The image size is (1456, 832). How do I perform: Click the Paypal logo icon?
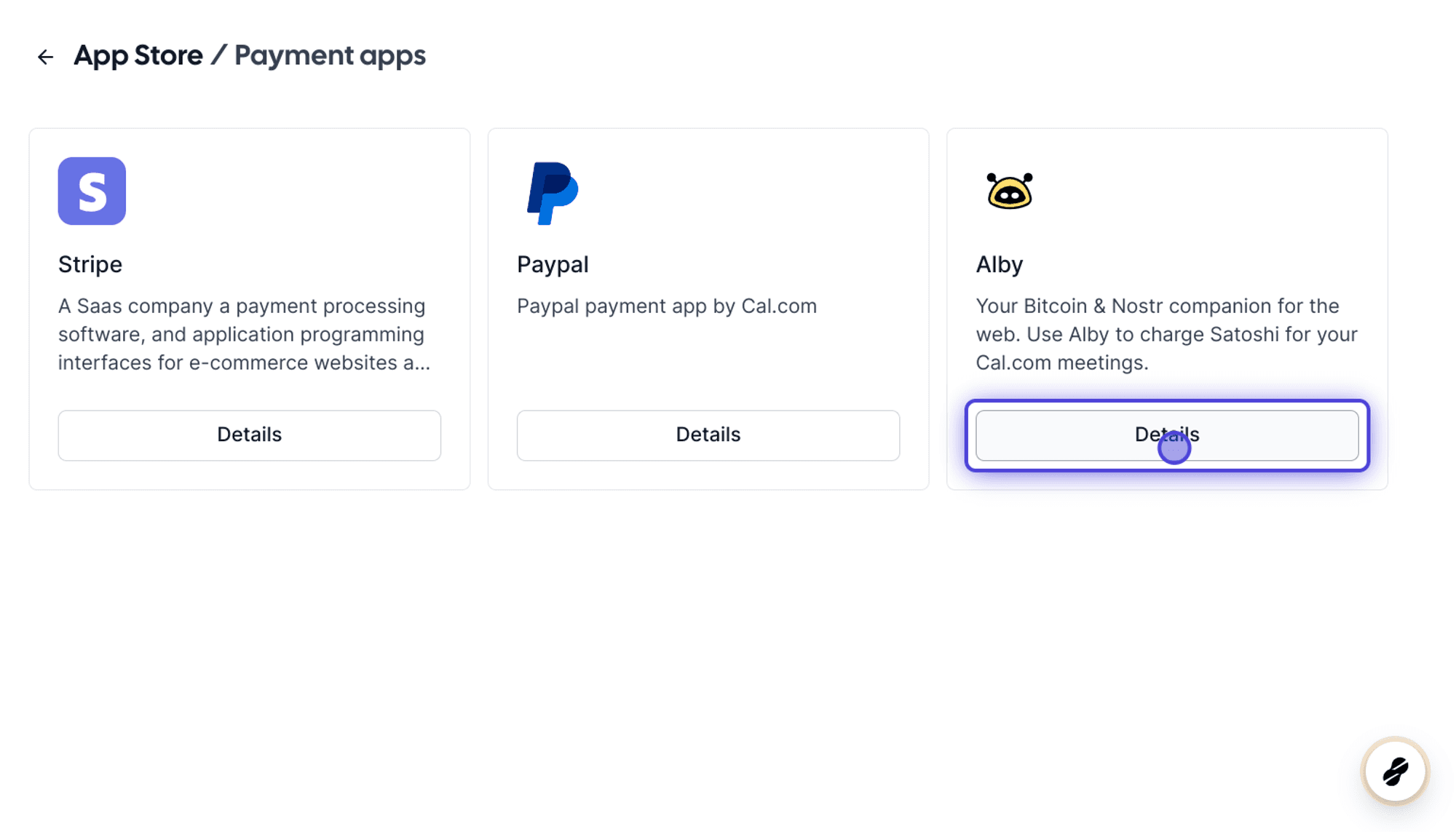coord(553,193)
